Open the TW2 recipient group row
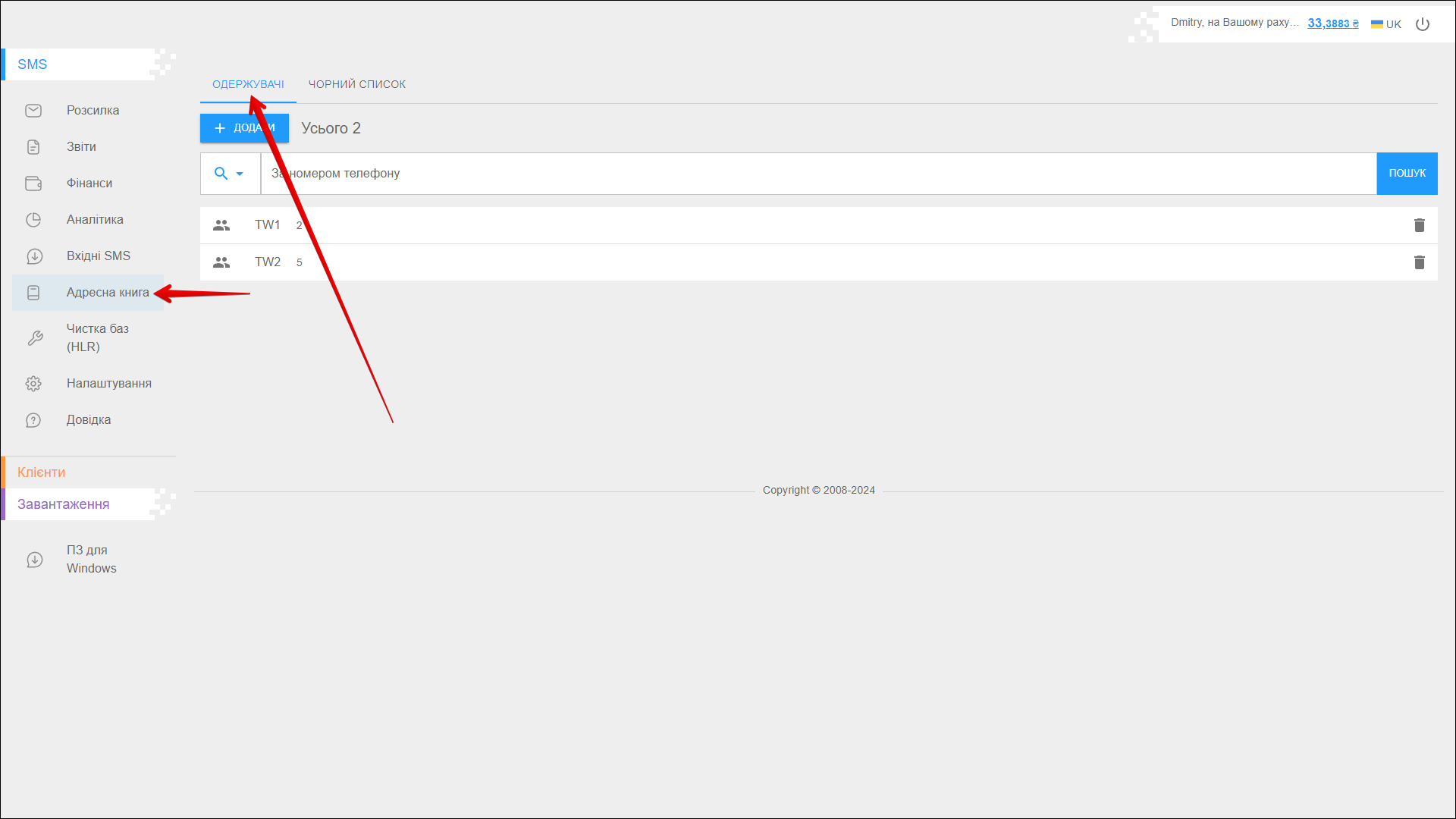Screen dimensions: 1456x819 point(268,262)
